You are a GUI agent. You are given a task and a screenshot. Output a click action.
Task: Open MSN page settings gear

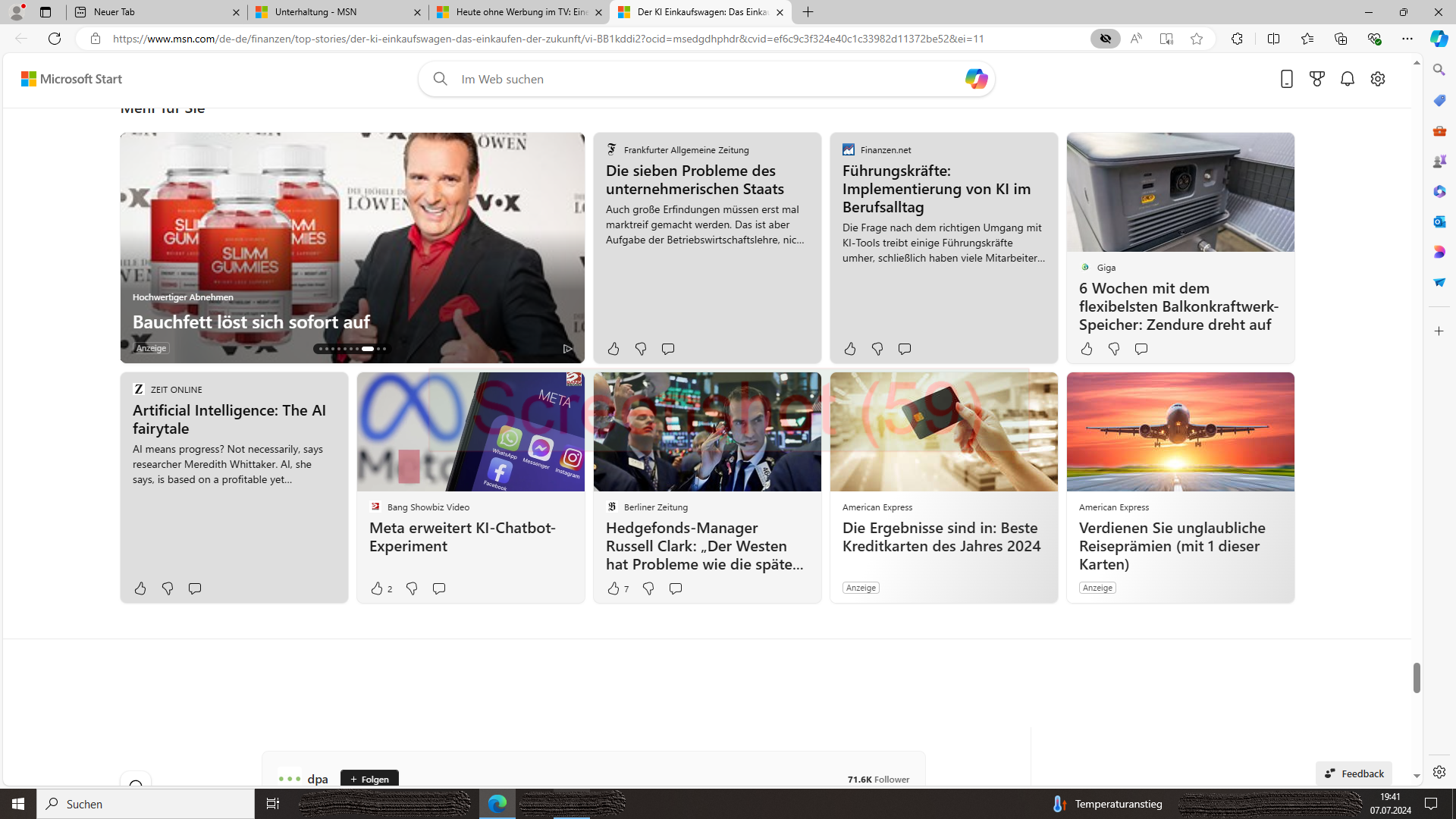tap(1377, 79)
